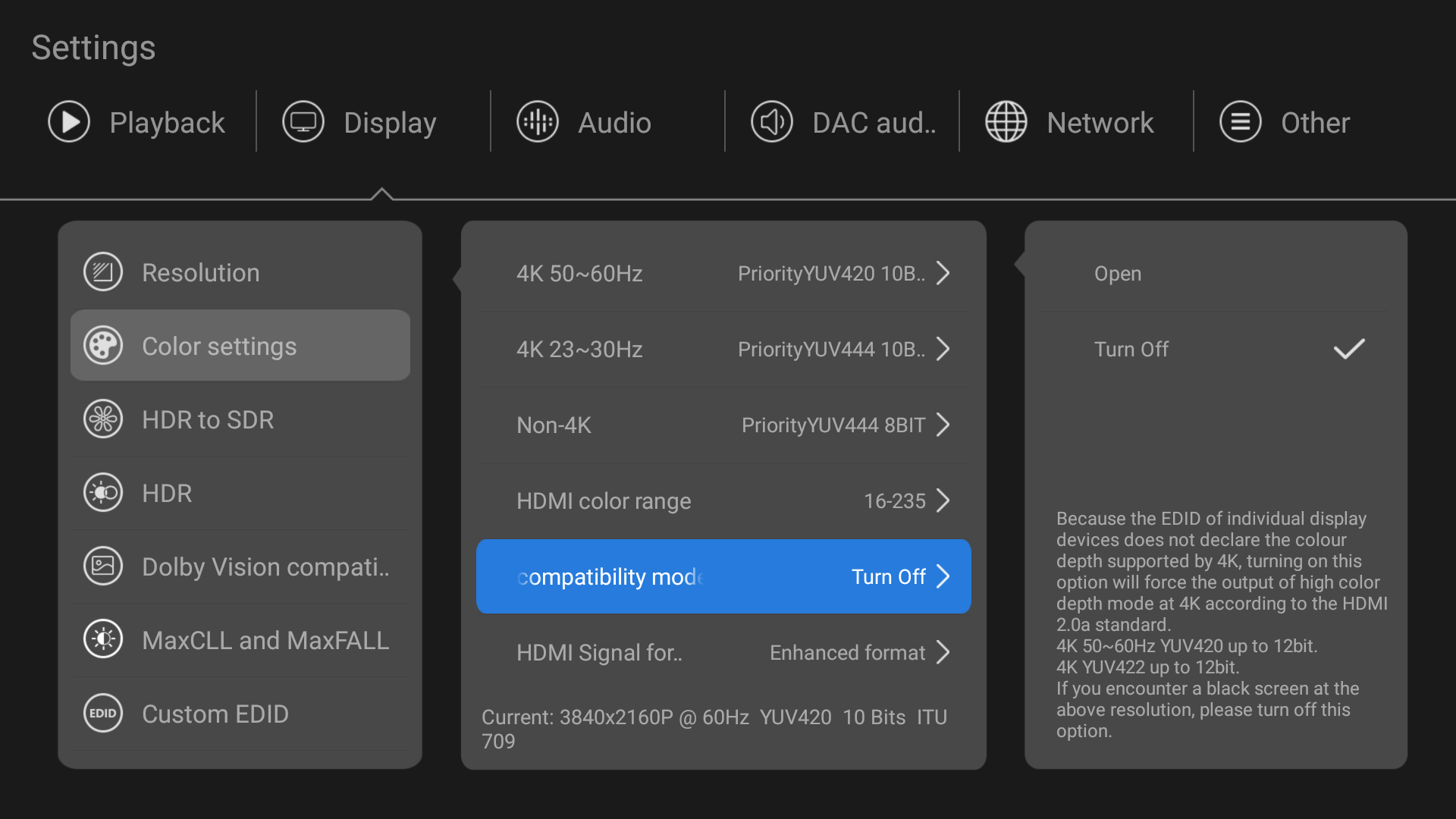Screen dimensions: 1456x819
Task: Expand the 4K 50~60Hz row chevron
Action: [x=943, y=273]
